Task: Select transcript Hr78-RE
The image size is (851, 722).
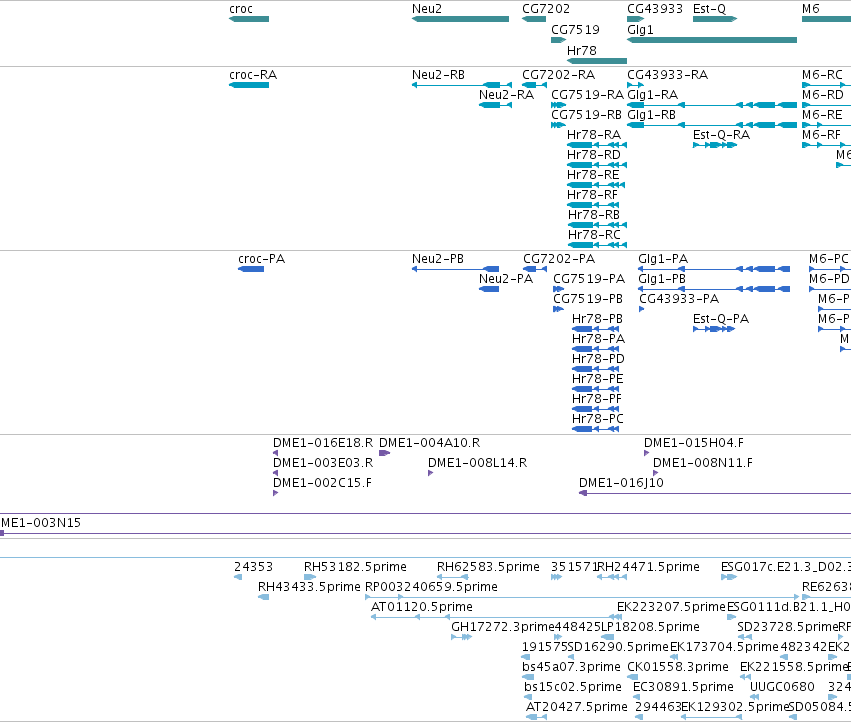Action: [595, 185]
